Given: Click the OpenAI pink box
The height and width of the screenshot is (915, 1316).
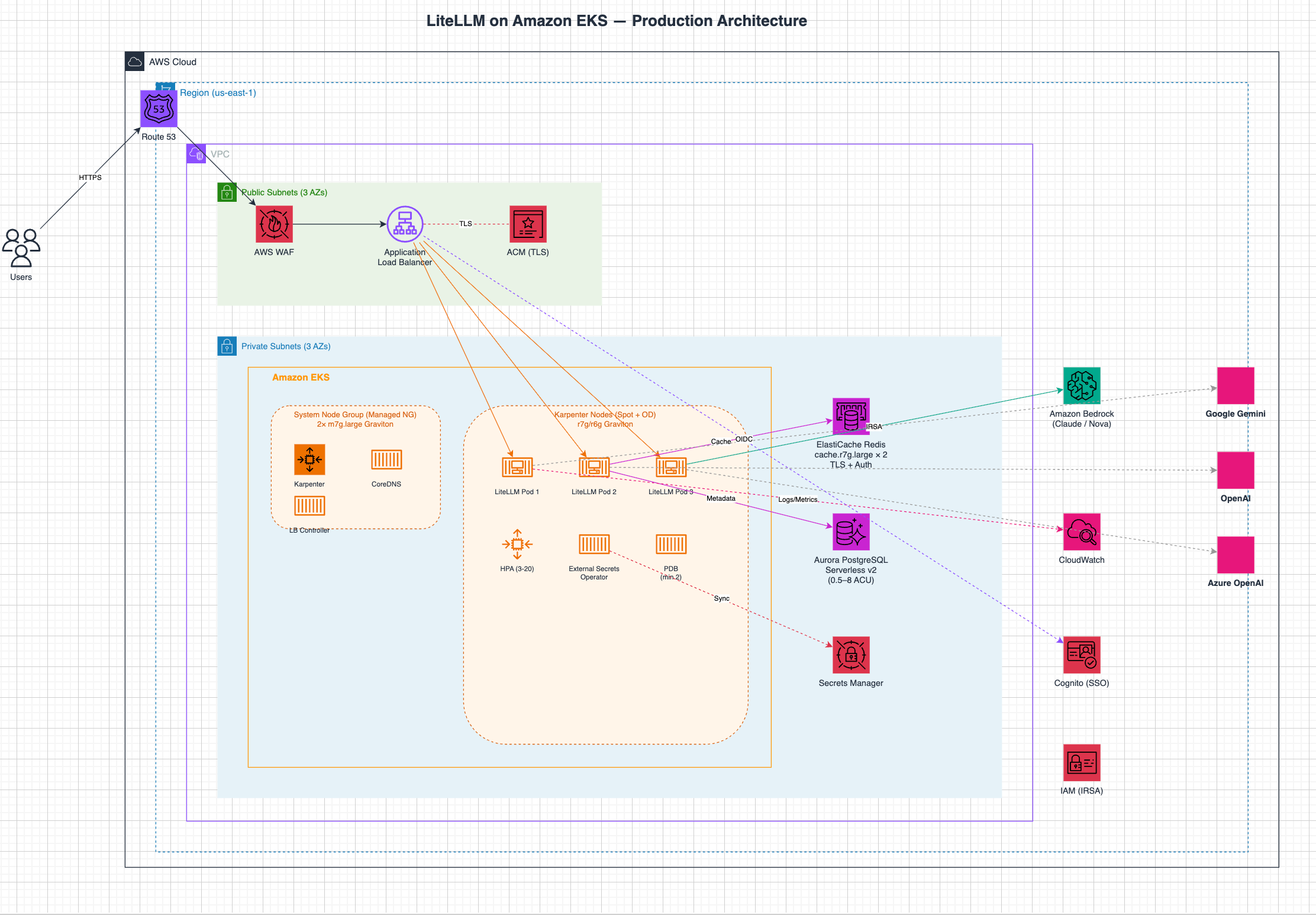Looking at the screenshot, I should click(x=1236, y=471).
